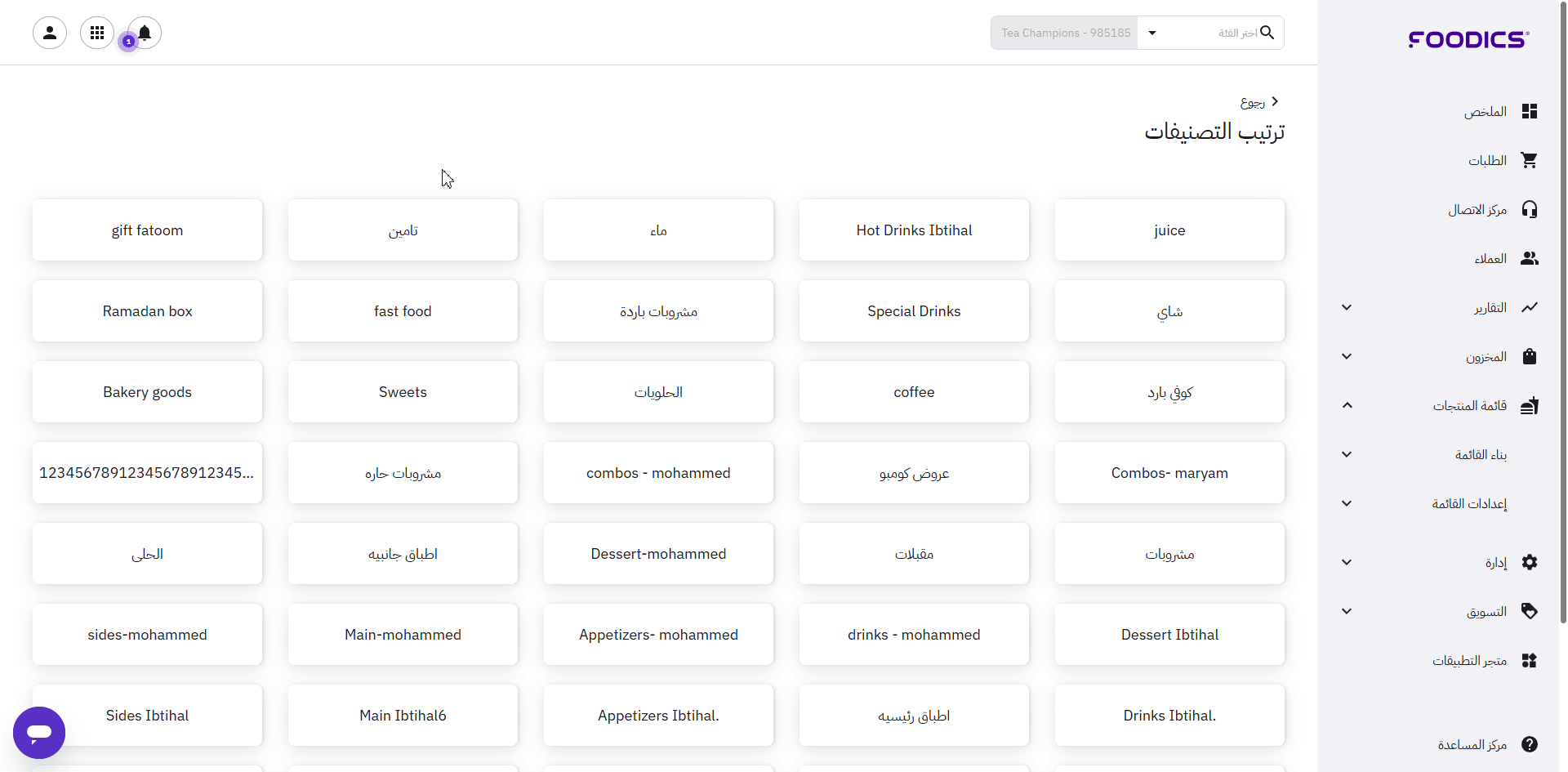Select the Hot Drinks Ibtihal category card
1568x772 pixels.
[914, 230]
